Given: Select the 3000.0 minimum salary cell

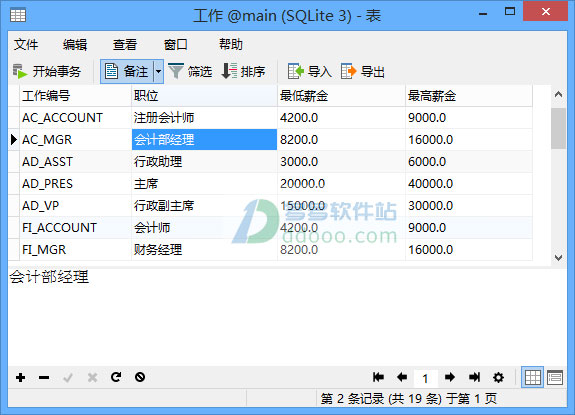Looking at the screenshot, I should tap(341, 162).
